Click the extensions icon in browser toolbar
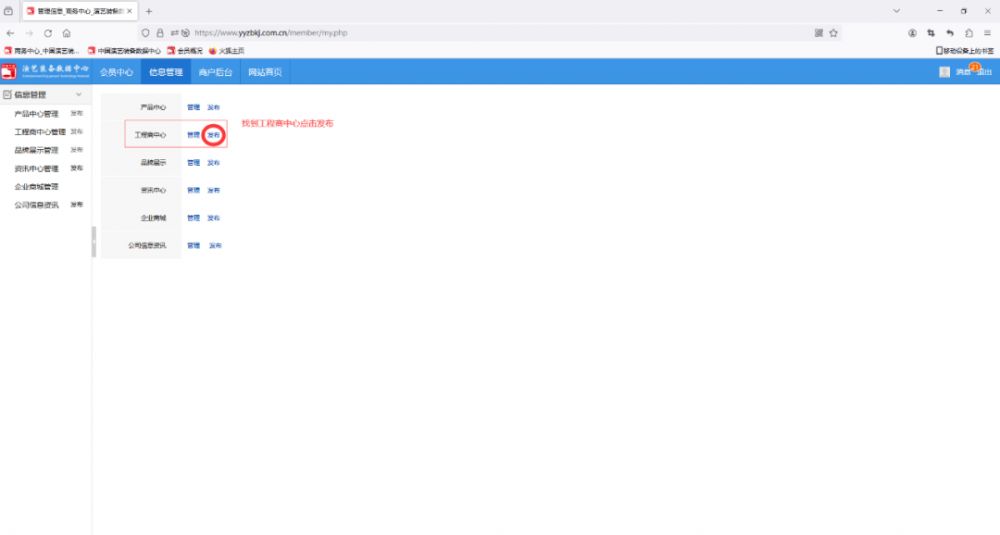 (969, 33)
